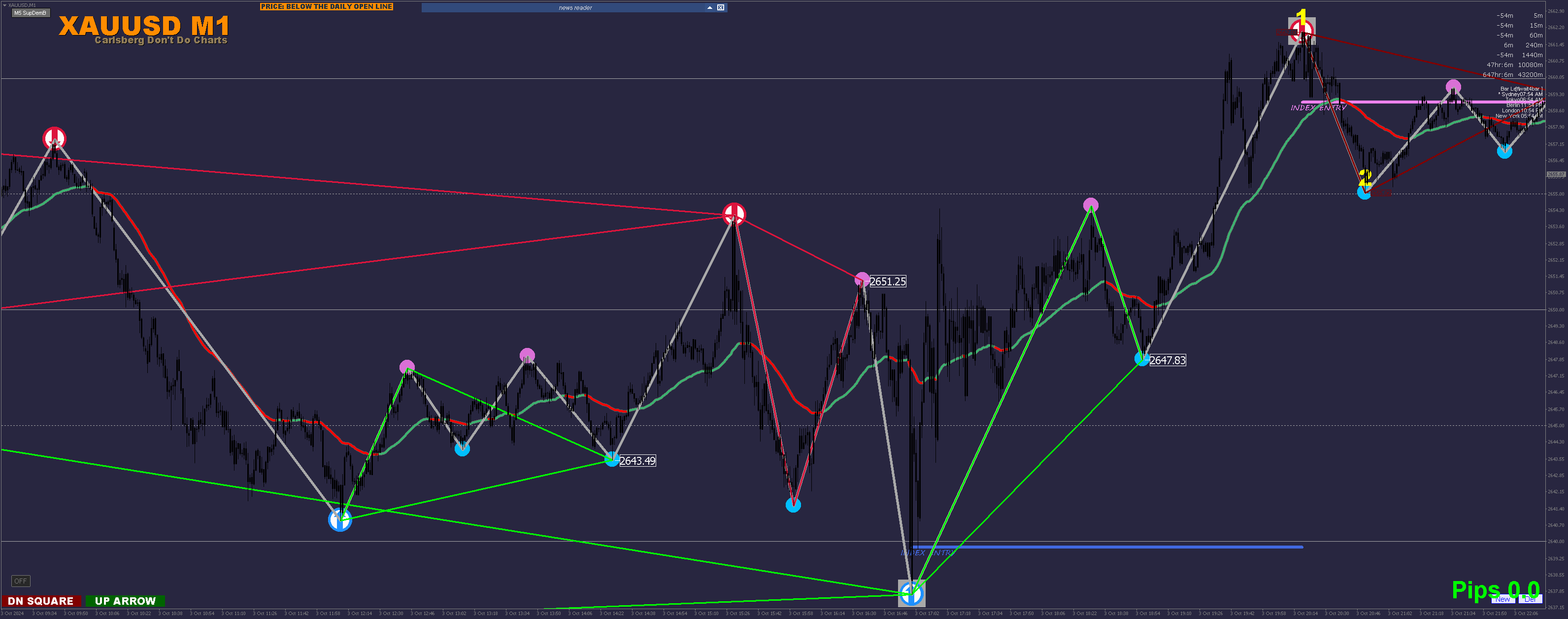Toggle the OFF switch button
This screenshot has height=619, width=1568.
click(21, 581)
